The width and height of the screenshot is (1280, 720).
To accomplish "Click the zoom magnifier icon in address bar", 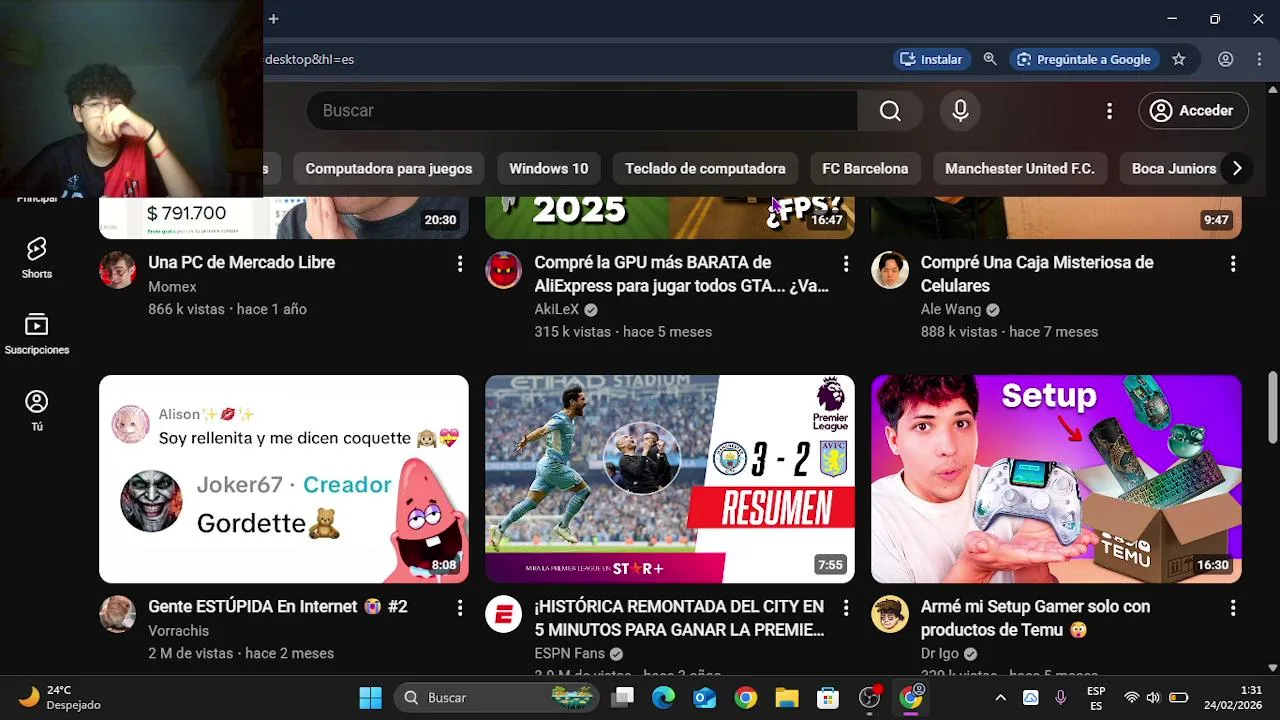I will (x=990, y=59).
